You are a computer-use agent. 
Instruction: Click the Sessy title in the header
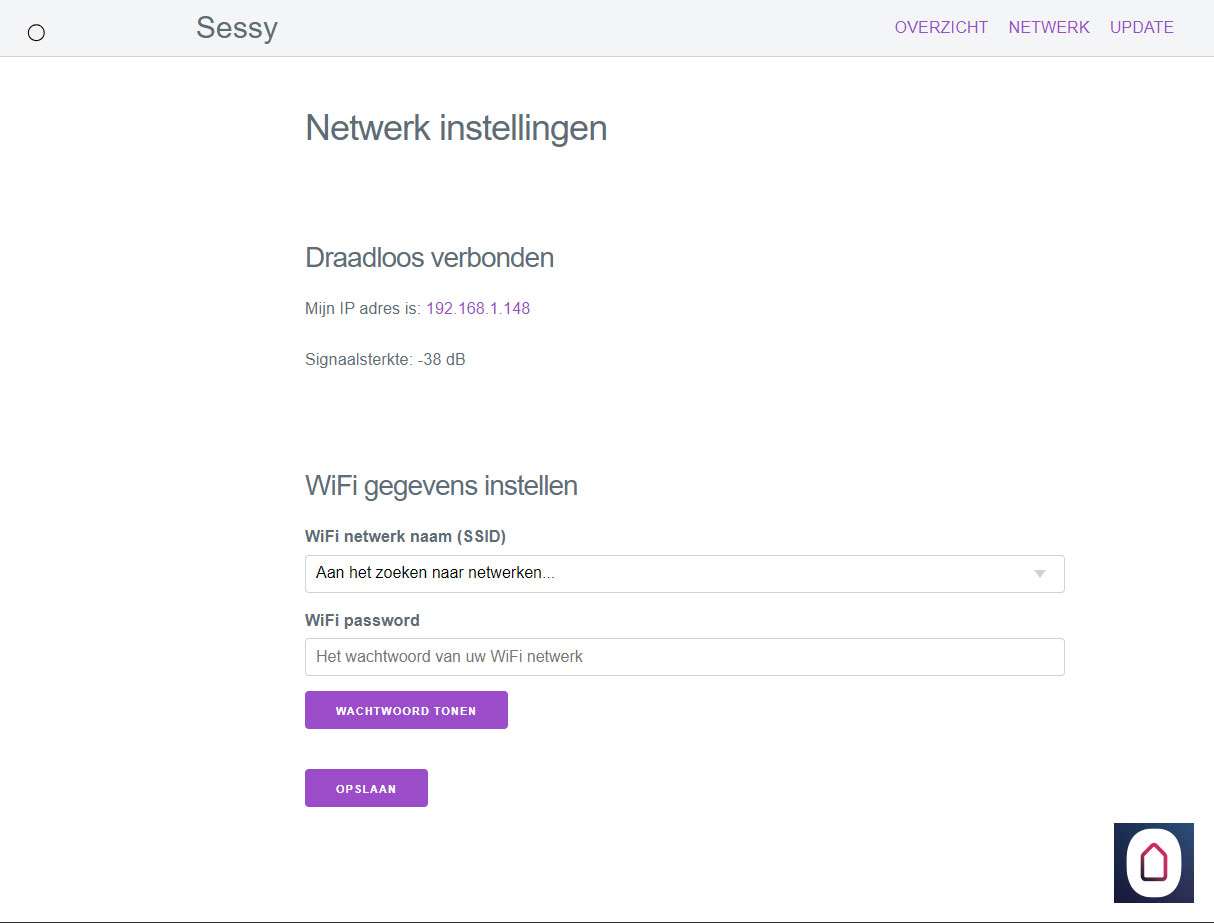236,28
